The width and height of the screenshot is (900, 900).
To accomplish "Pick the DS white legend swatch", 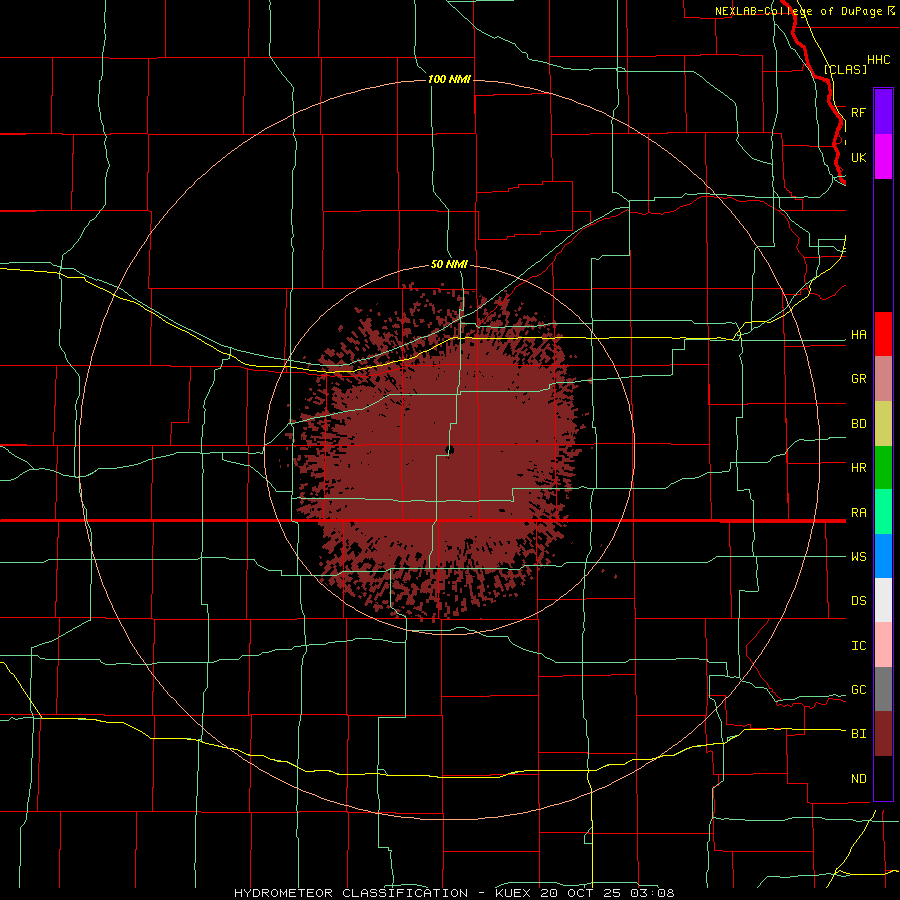I will [883, 600].
